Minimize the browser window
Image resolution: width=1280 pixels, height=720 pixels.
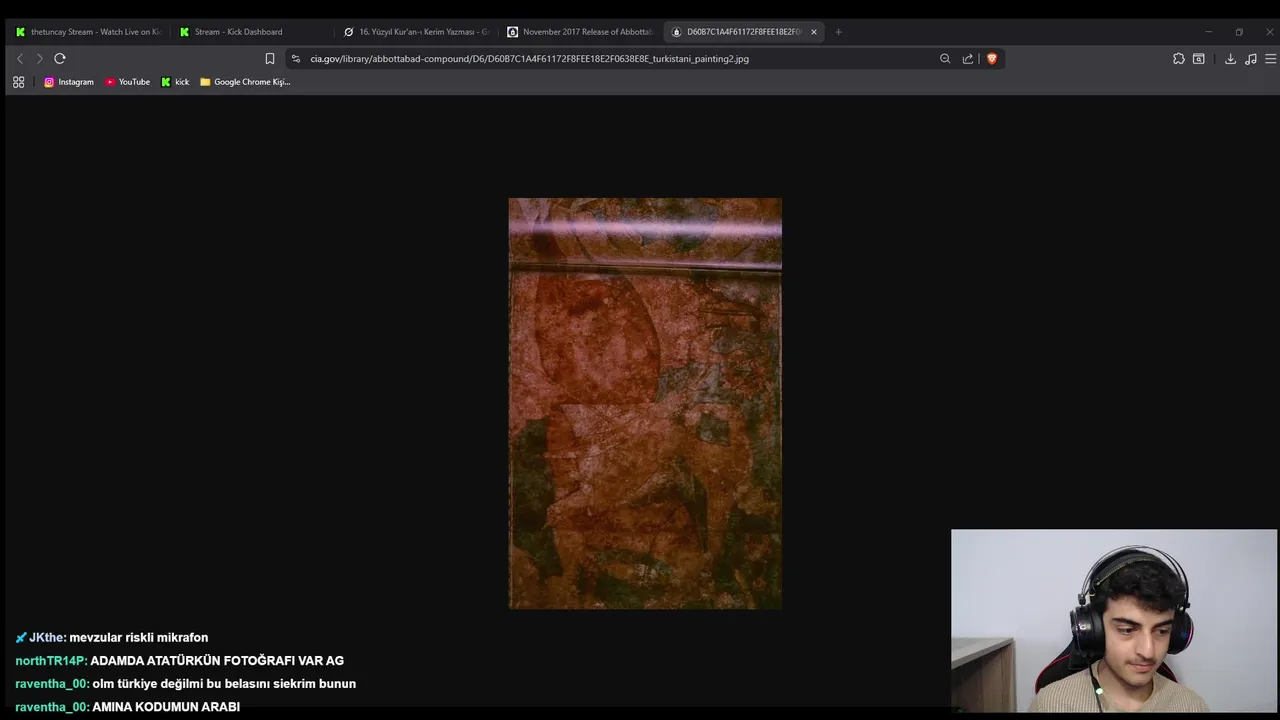1208,32
